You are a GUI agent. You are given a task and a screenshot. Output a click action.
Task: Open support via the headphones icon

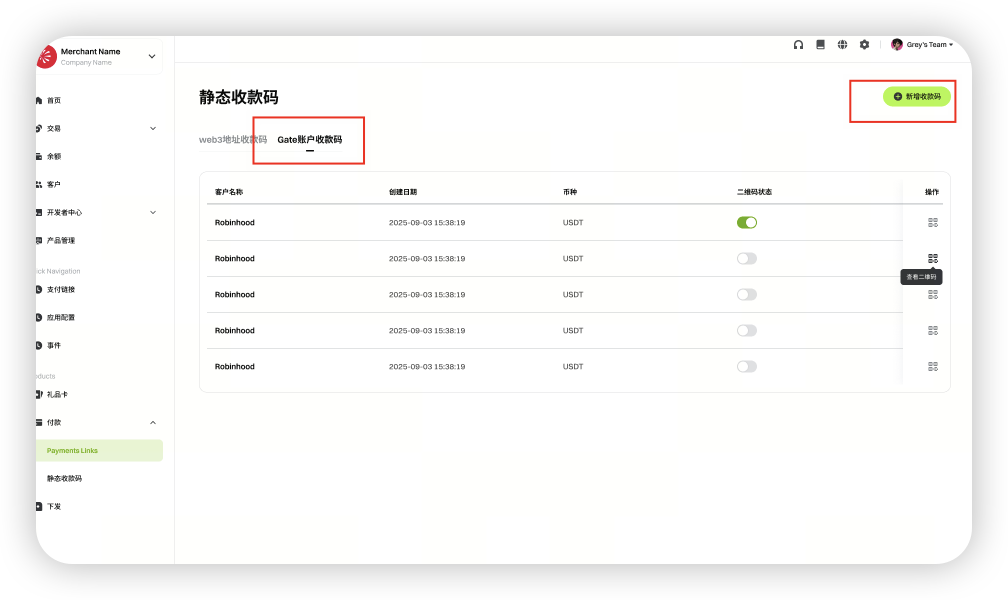coord(798,45)
